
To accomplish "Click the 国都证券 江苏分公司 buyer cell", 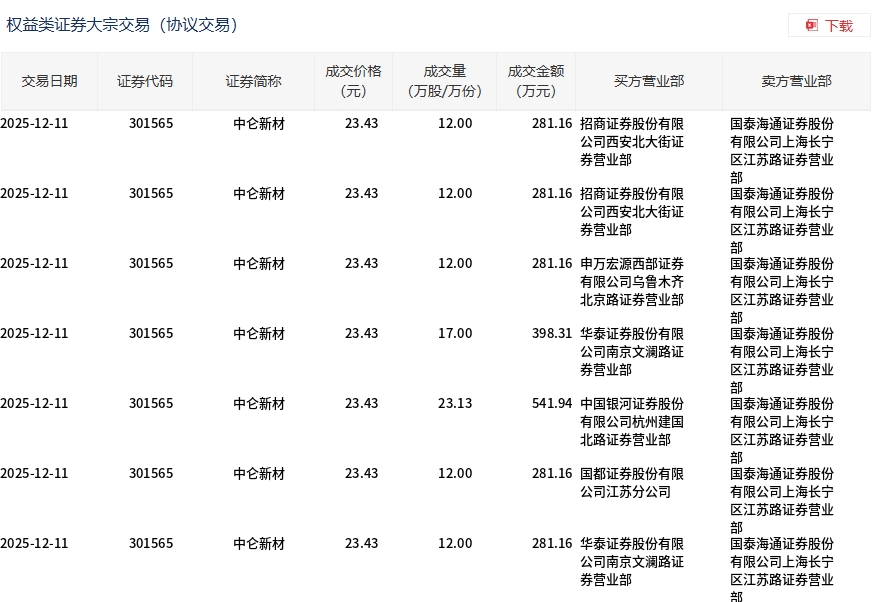I will (x=632, y=482).
